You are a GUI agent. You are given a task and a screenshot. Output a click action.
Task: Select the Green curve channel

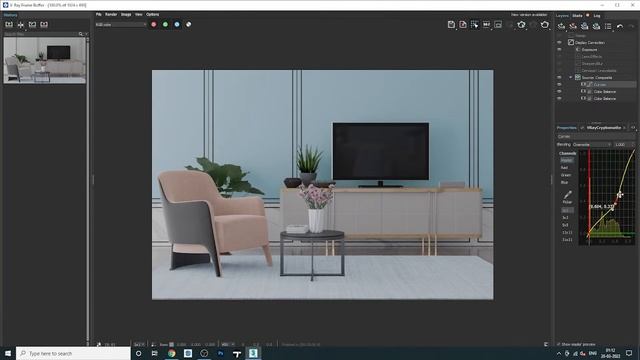566,175
